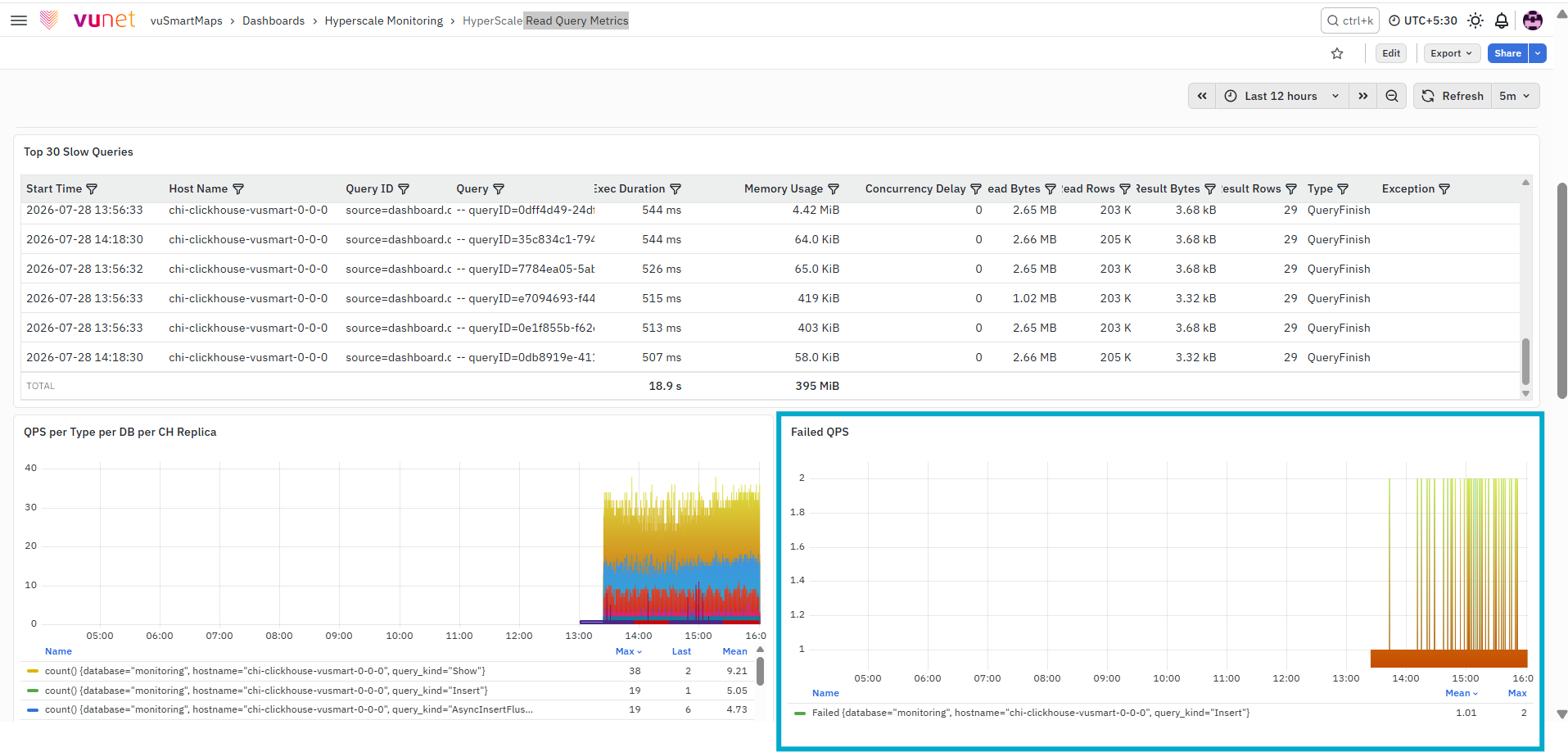
Task: Toggle the light/dark theme sun icon
Action: pyautogui.click(x=1475, y=20)
